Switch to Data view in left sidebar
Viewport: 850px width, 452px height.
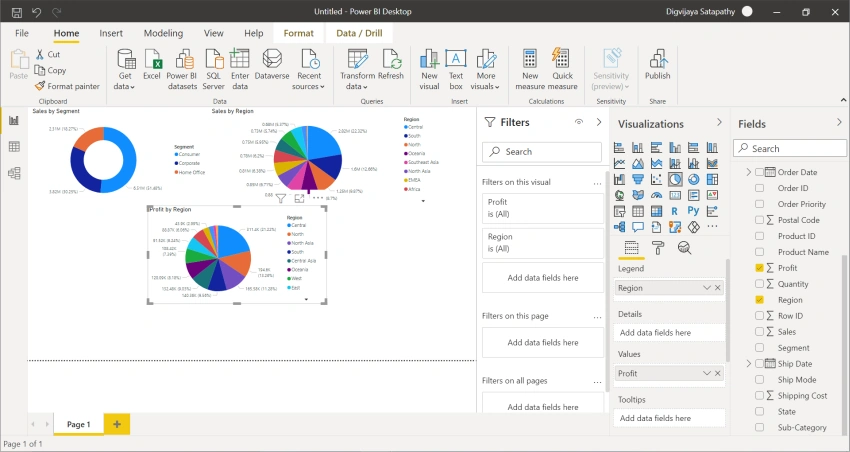(14, 146)
